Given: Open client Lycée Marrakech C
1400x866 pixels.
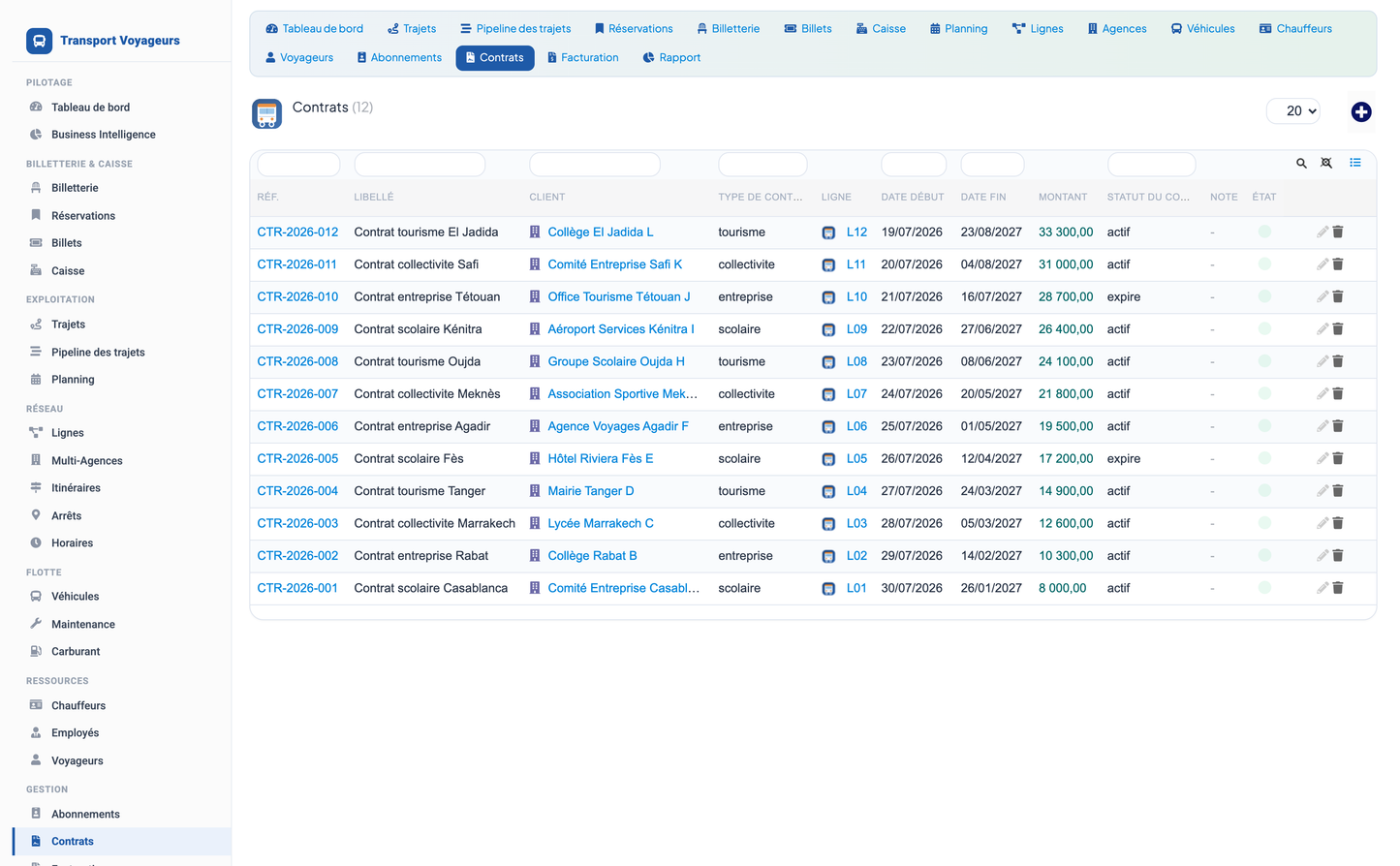Looking at the screenshot, I should 601,523.
